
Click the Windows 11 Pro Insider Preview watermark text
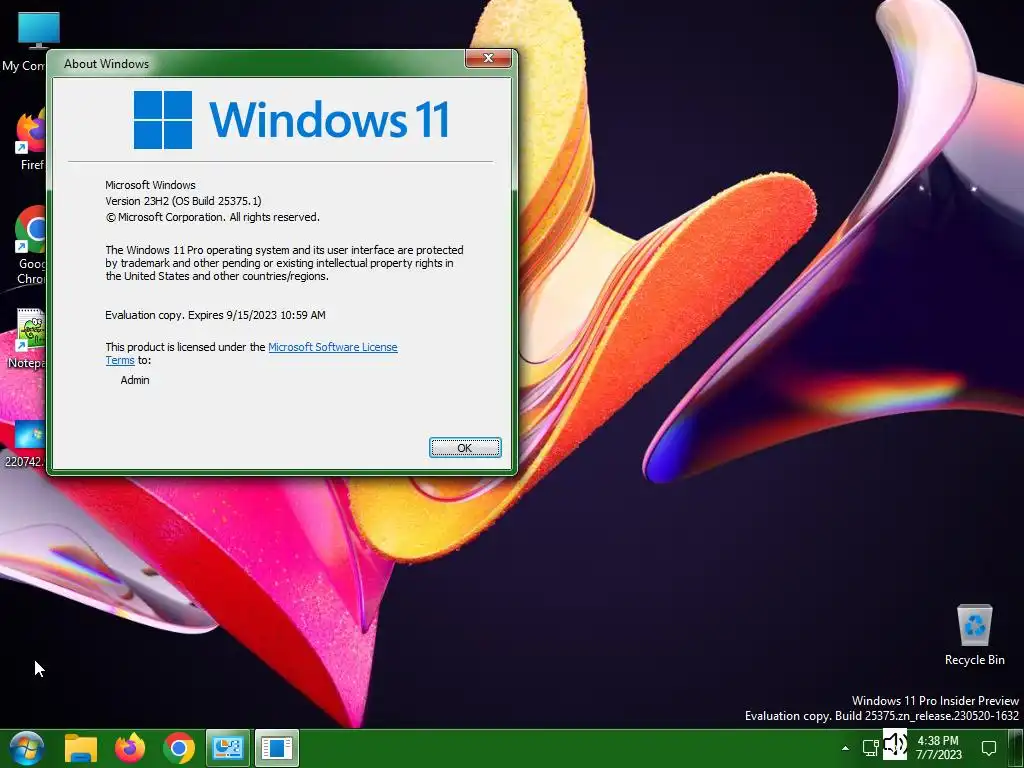[x=935, y=701]
